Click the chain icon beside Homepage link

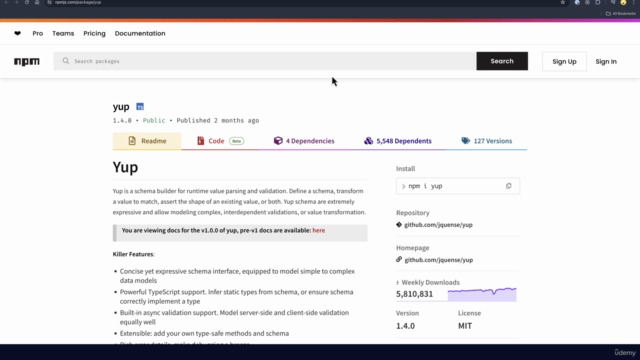coord(399,259)
